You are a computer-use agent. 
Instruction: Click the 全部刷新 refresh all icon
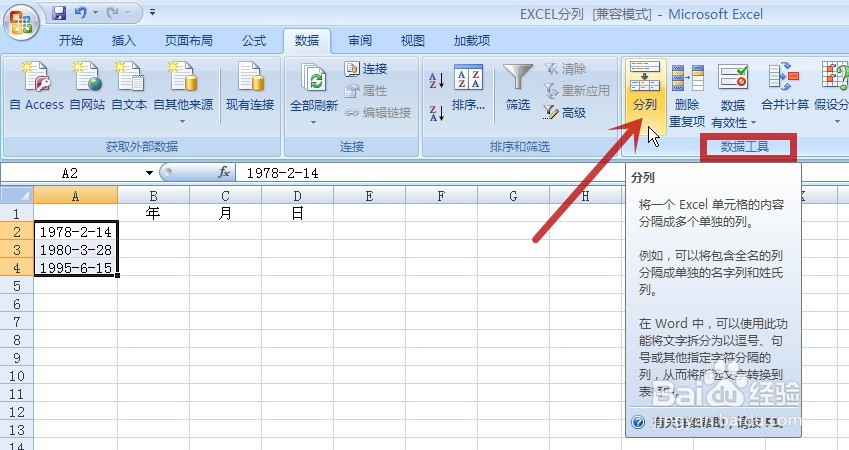tap(314, 79)
